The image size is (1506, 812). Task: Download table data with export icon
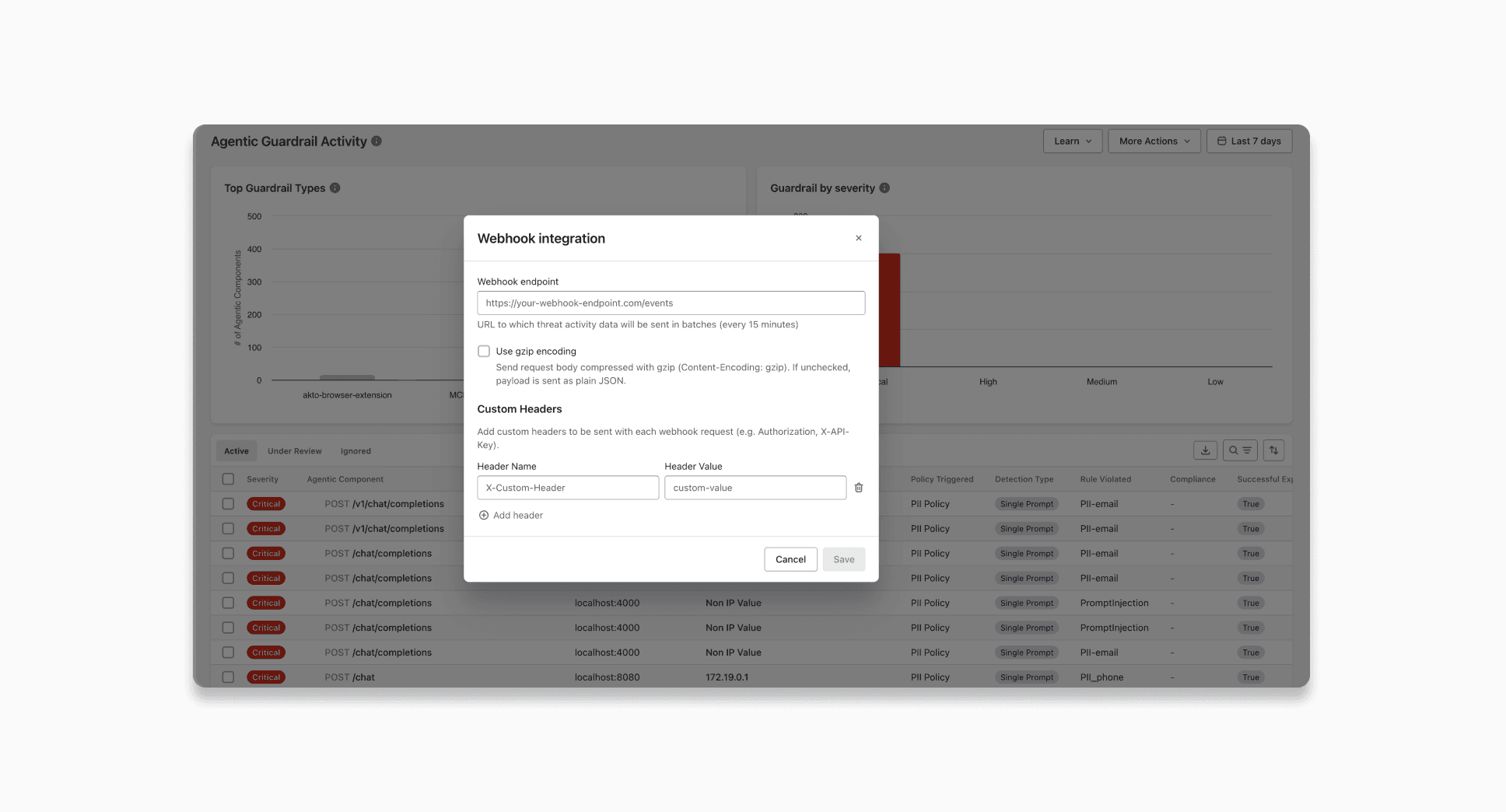coord(1205,450)
